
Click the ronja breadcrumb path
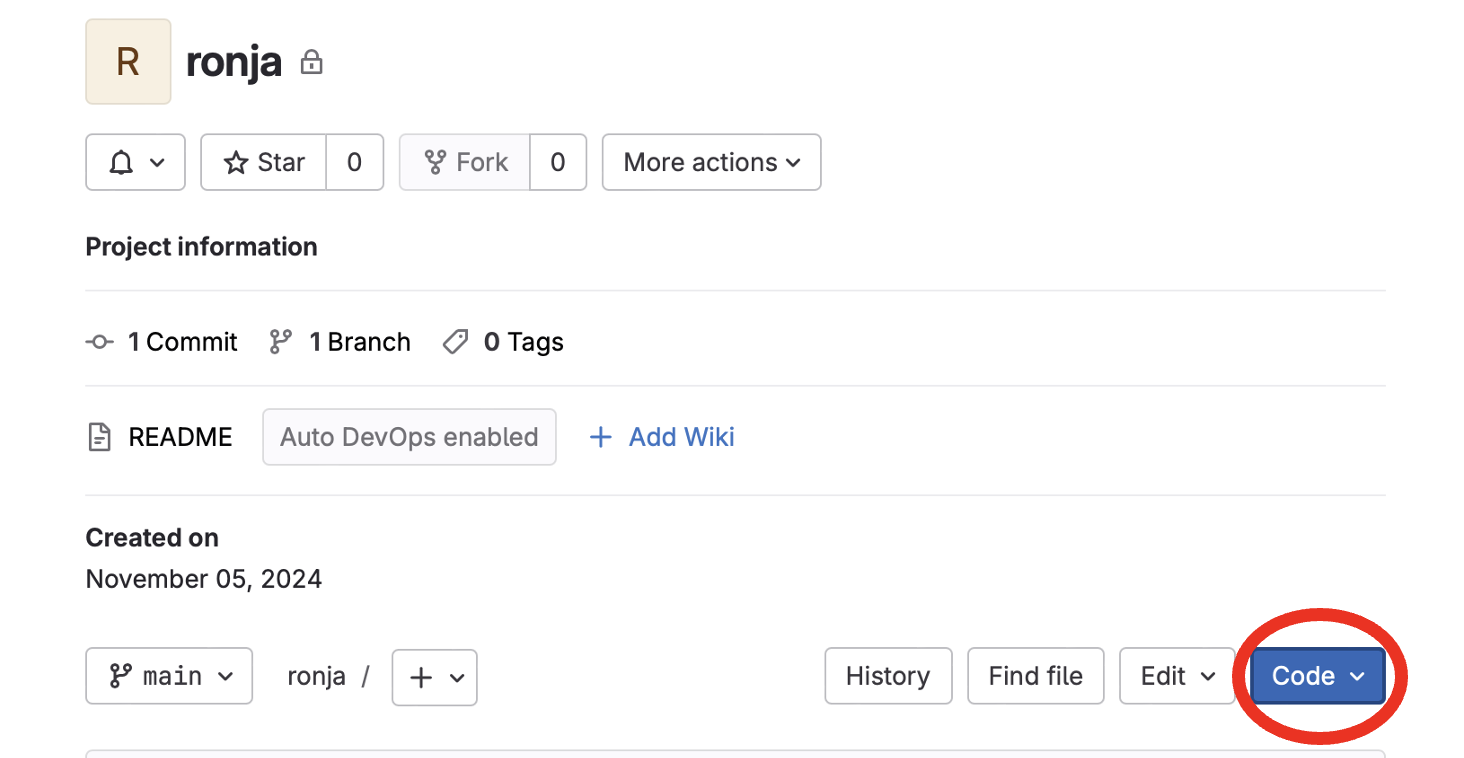point(316,677)
